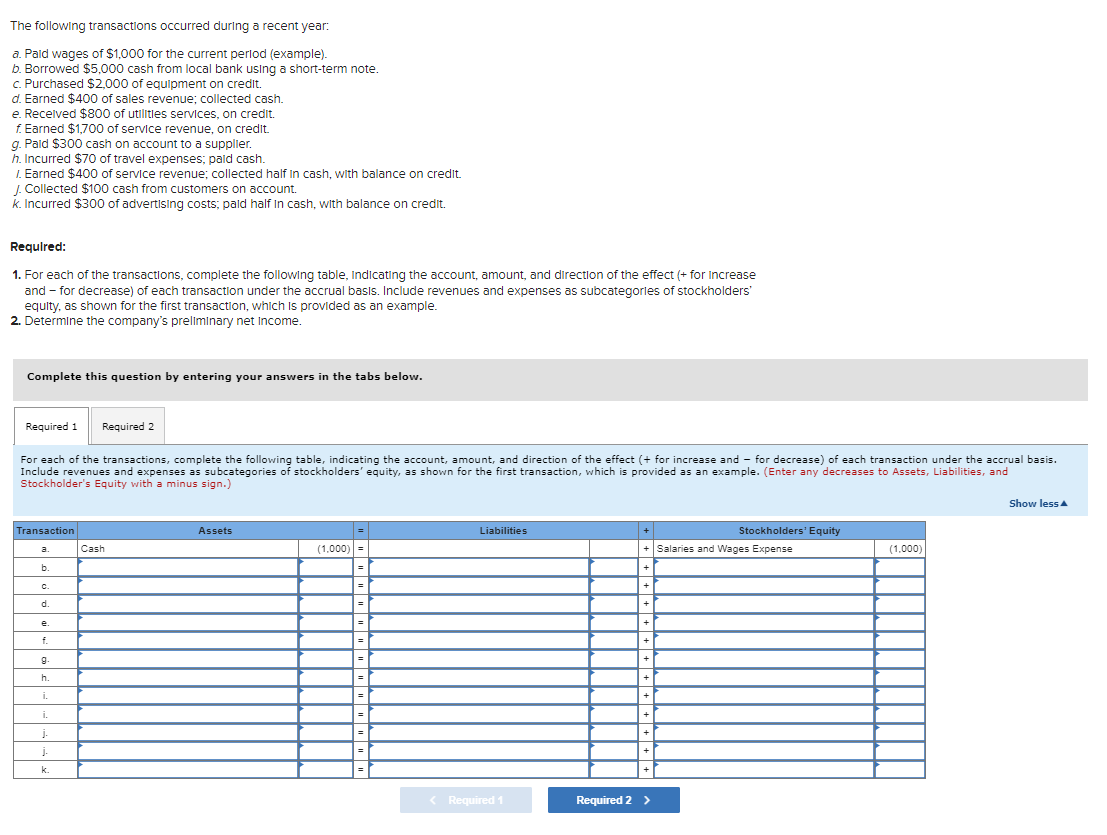This screenshot has height=835, width=1107.
Task: Open asset account dropdown for first row i
Action: [x=188, y=695]
